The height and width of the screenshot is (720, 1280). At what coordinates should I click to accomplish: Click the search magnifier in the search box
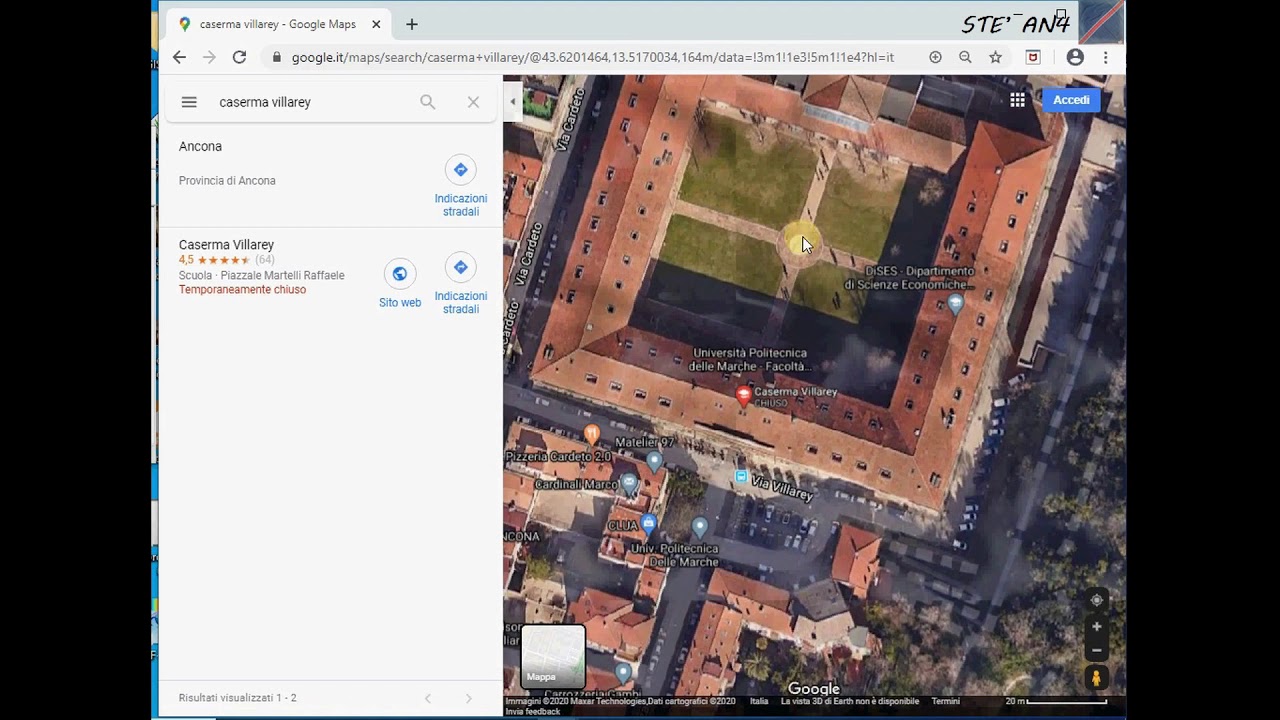[x=428, y=102]
